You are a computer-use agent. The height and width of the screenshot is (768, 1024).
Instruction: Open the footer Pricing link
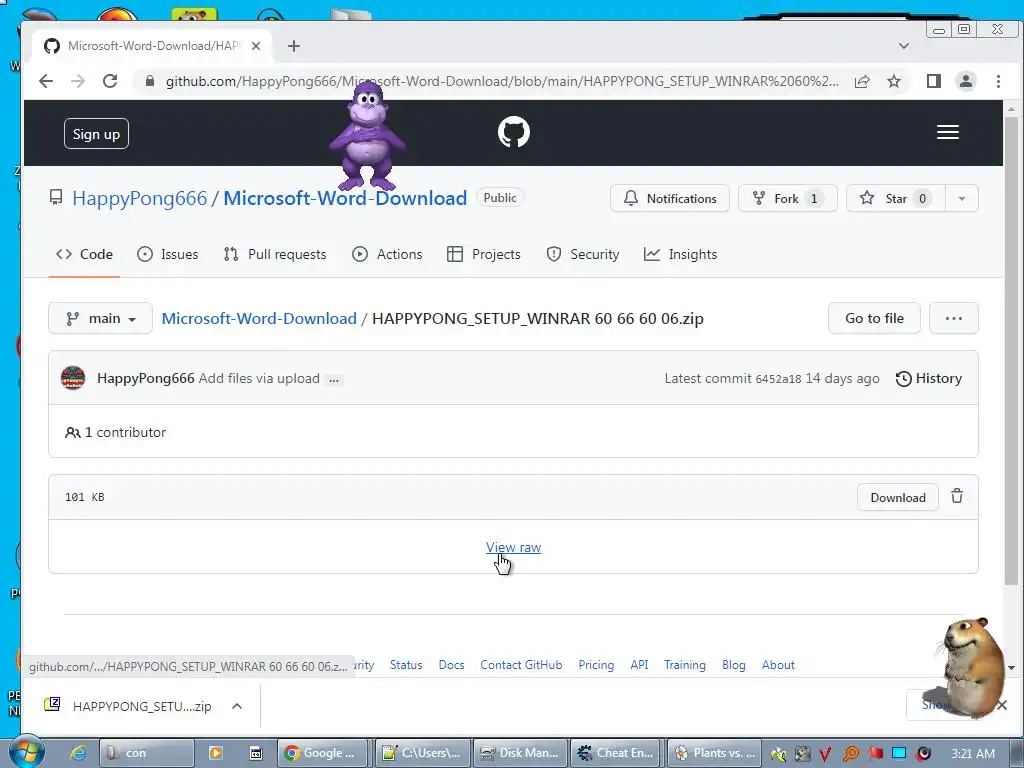pyautogui.click(x=596, y=665)
